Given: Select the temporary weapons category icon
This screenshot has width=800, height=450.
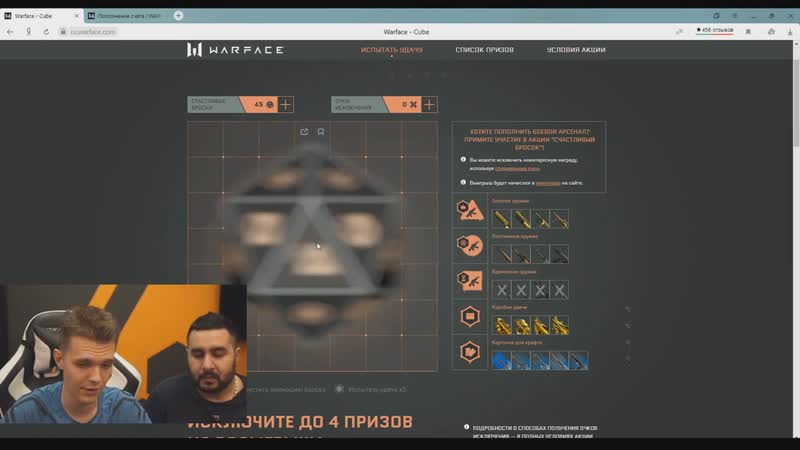Looking at the screenshot, I should click(x=470, y=281).
